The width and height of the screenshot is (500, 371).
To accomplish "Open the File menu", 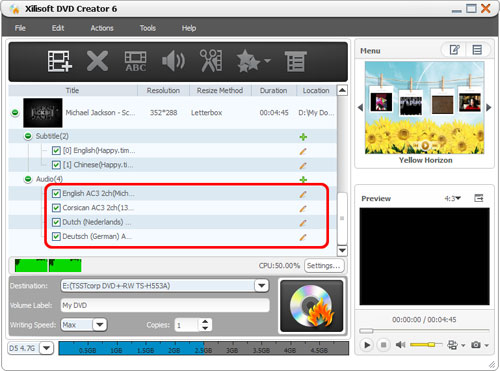I will pyautogui.click(x=20, y=28).
